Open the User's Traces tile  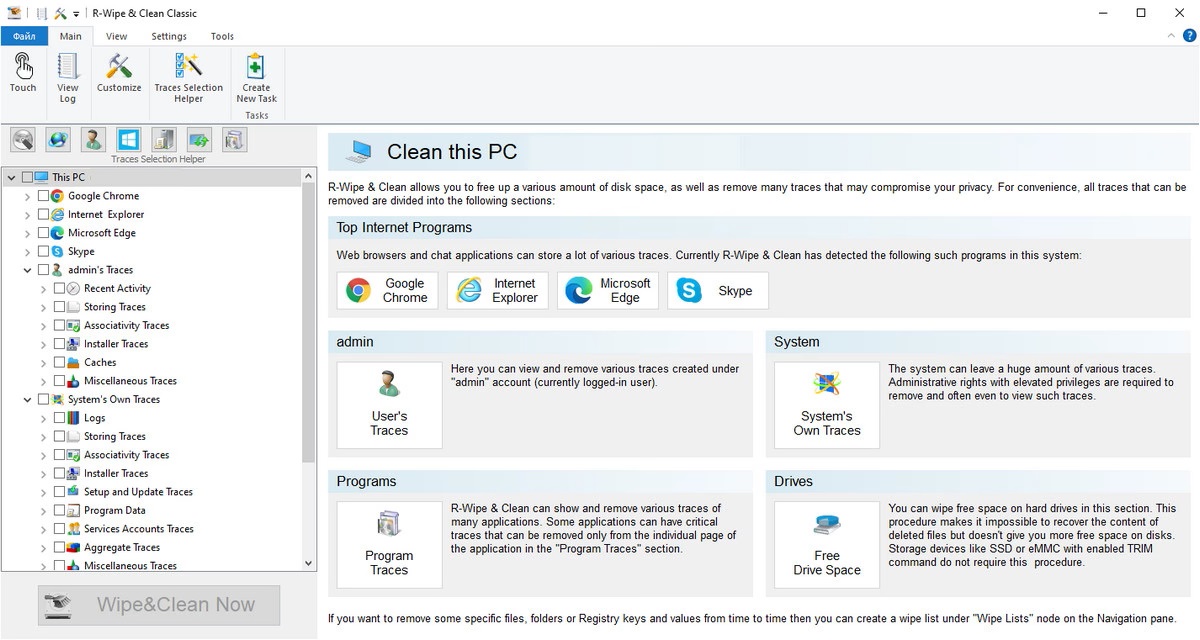point(389,405)
